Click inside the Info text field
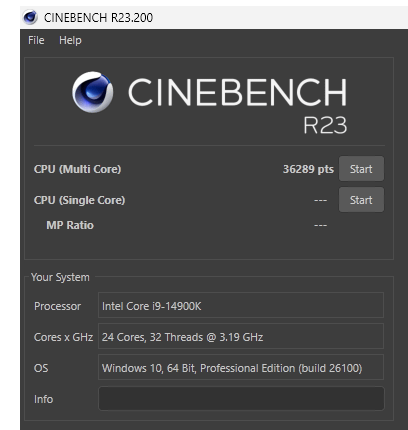The height and width of the screenshot is (430, 408). [241, 399]
